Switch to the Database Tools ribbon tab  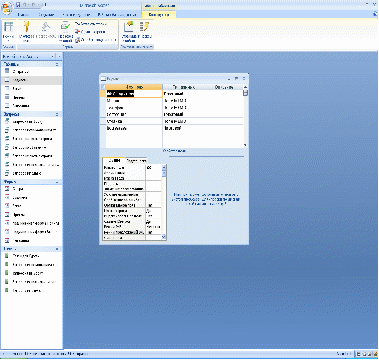[117, 15]
